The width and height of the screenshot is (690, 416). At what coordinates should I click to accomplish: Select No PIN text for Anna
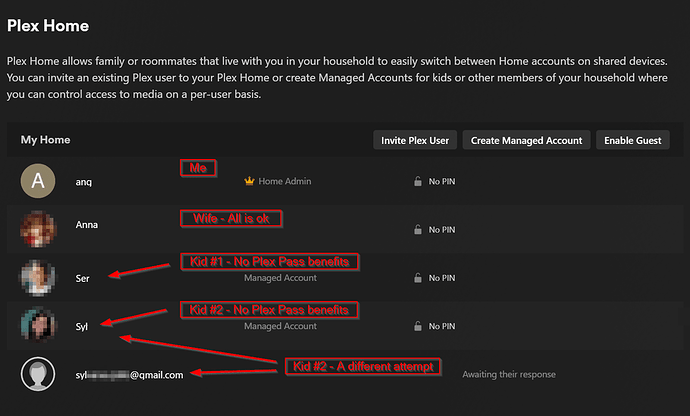(442, 230)
